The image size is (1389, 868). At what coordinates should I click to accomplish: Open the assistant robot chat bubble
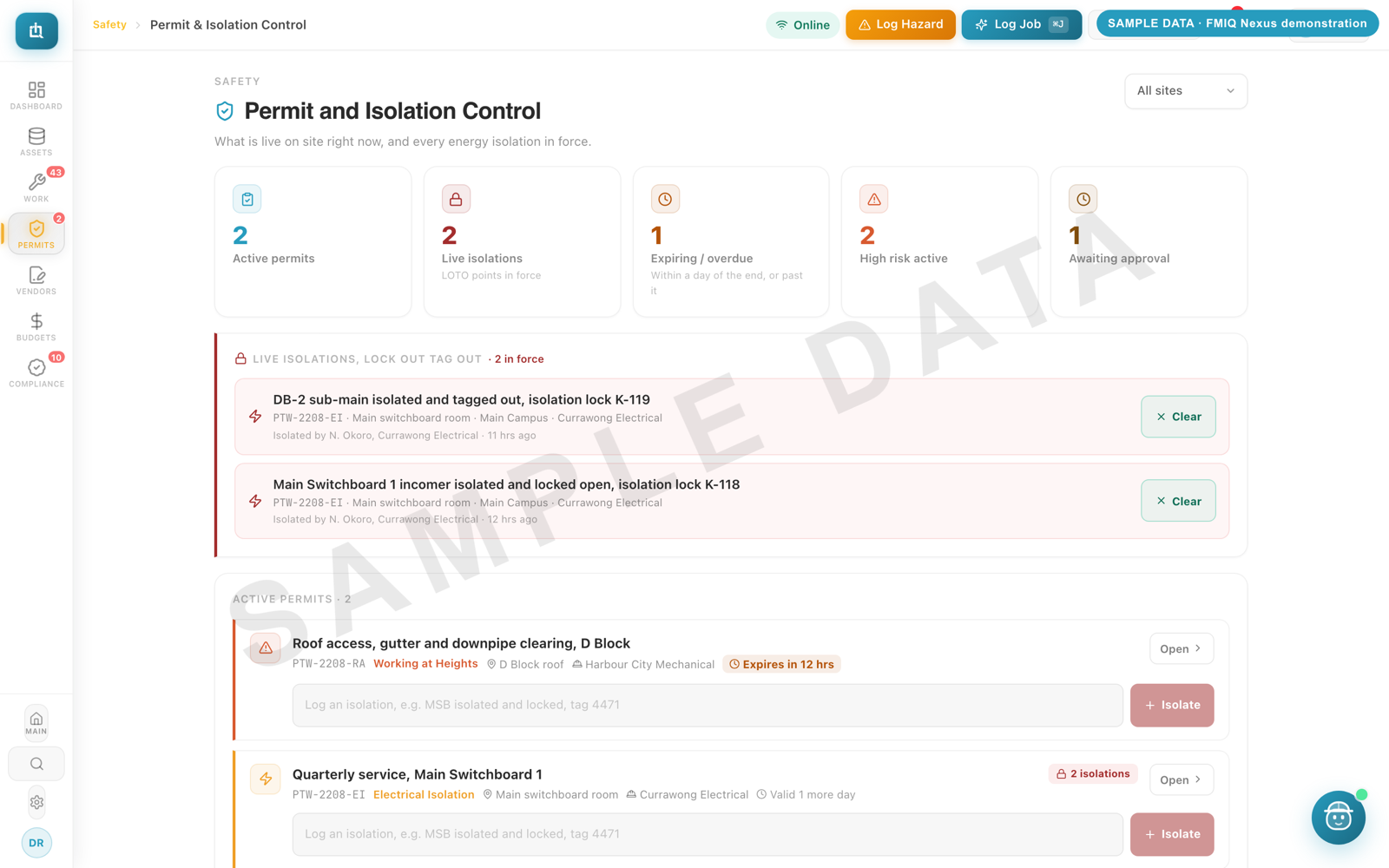coord(1338,817)
